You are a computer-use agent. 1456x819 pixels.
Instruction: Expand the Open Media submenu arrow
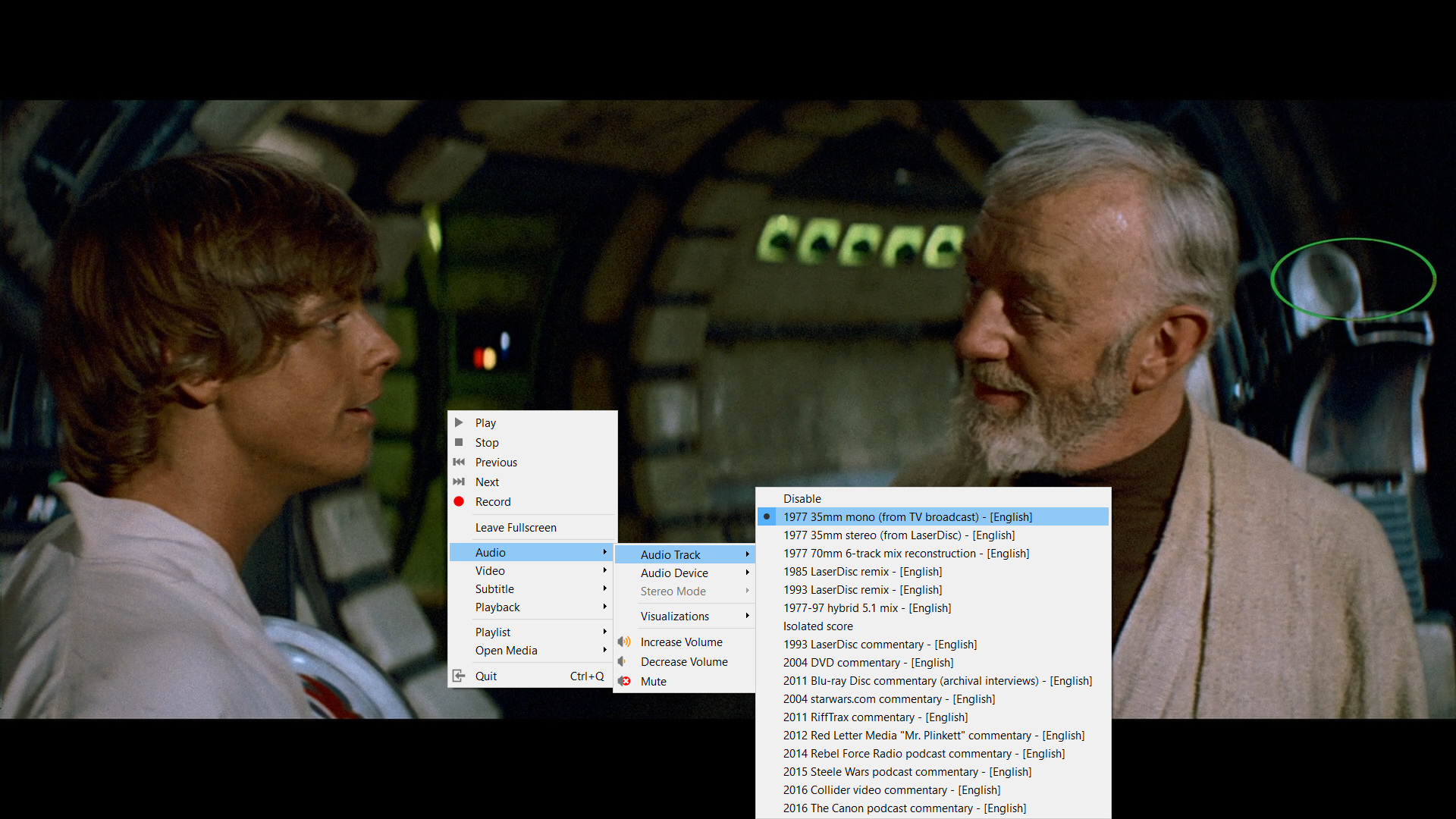605,650
